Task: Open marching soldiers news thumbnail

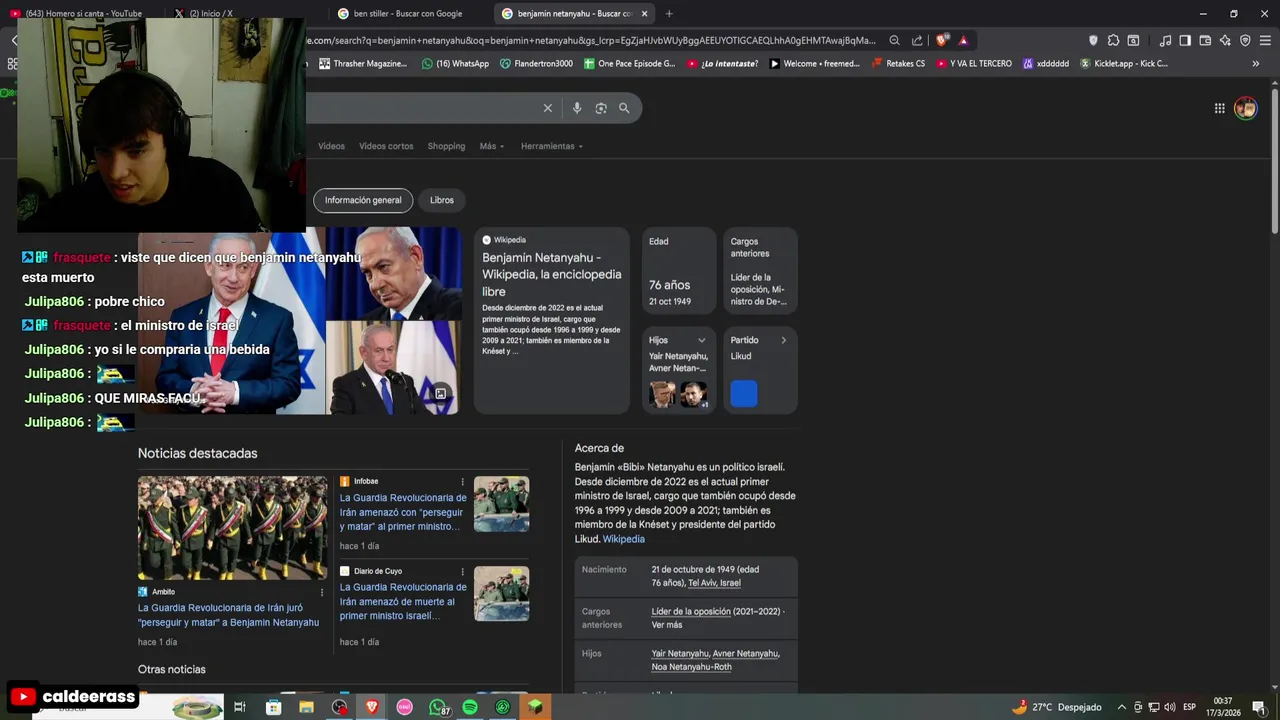Action: point(232,527)
